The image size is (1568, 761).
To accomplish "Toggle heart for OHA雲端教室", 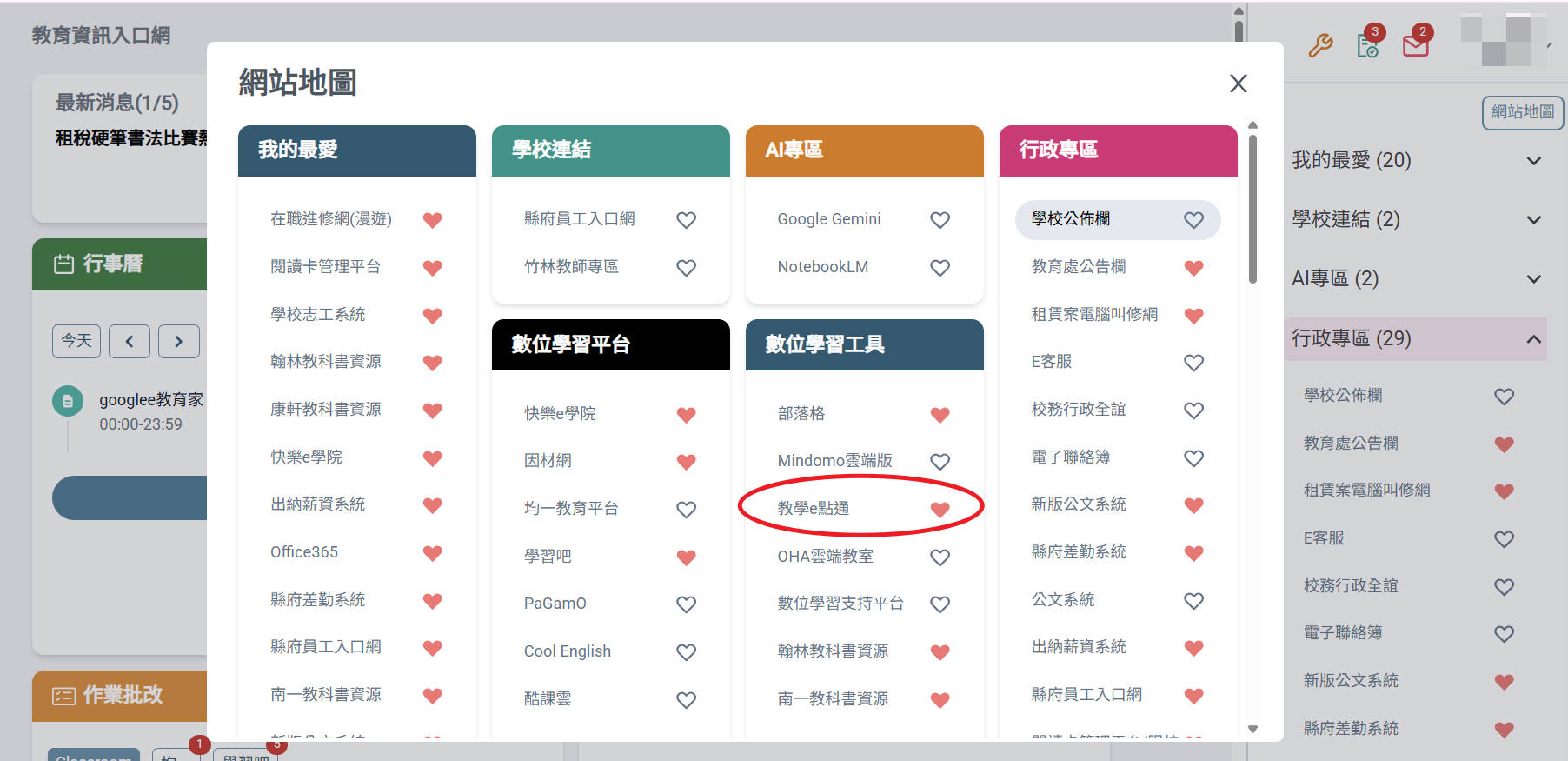I will [x=940, y=557].
